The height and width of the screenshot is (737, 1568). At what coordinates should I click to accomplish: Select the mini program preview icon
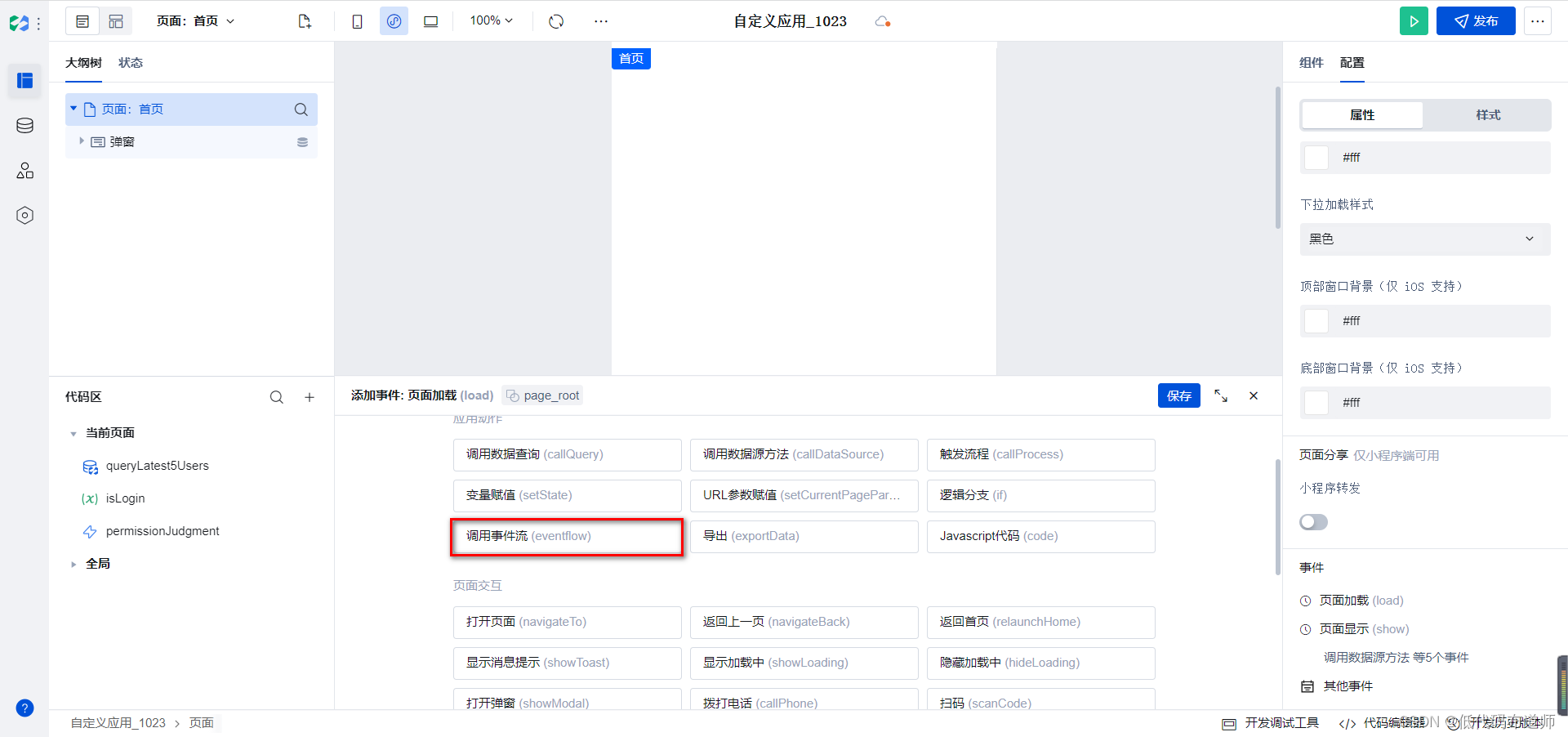click(x=394, y=21)
